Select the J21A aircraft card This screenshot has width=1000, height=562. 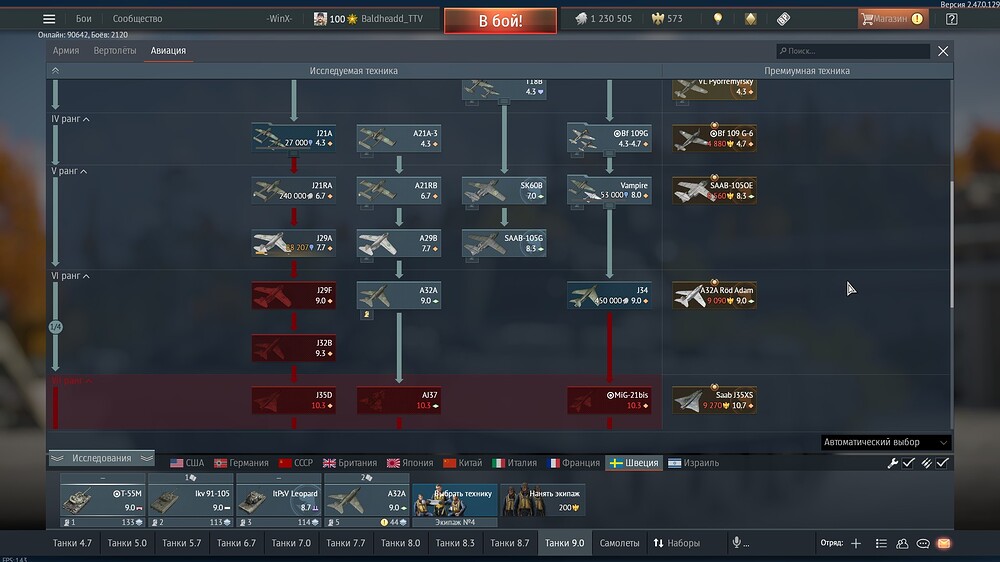[x=294, y=138]
